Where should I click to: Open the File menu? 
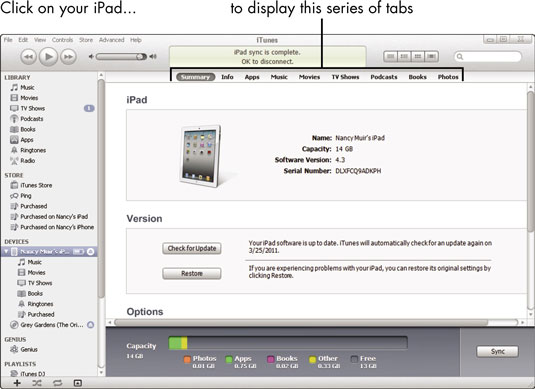[8, 40]
